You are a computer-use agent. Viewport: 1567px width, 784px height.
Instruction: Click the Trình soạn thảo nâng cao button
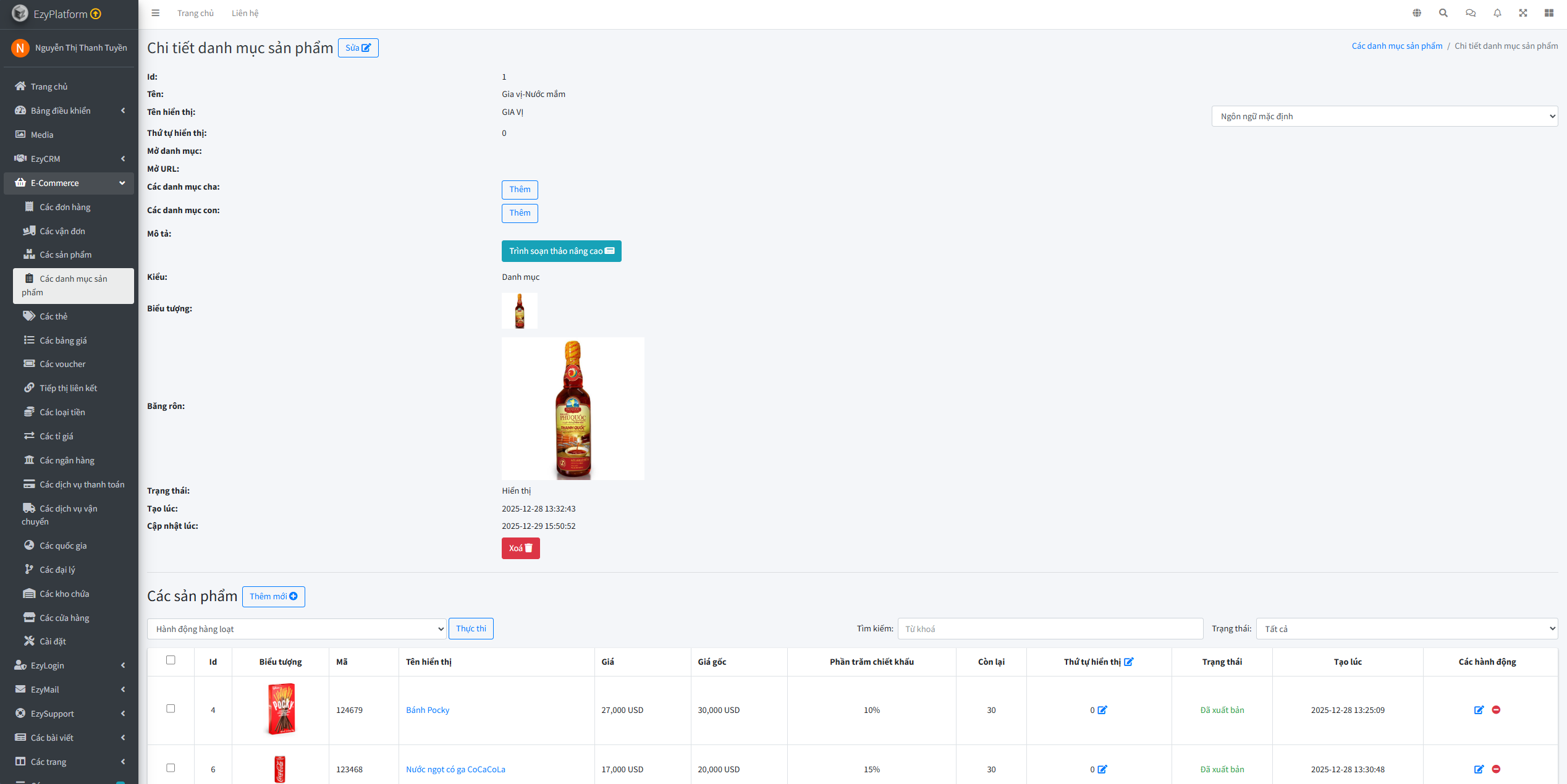pos(561,251)
